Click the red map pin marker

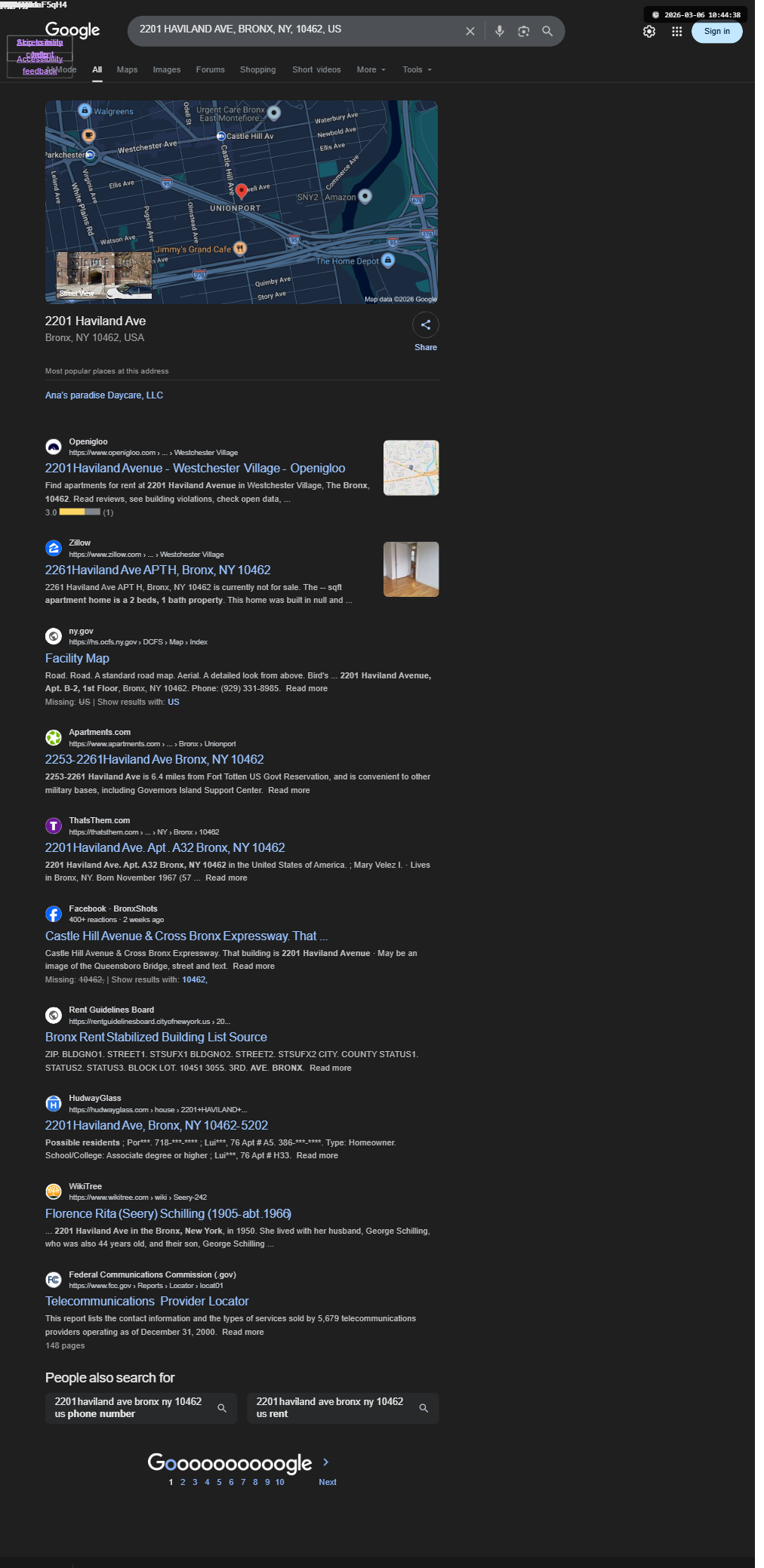click(x=242, y=191)
